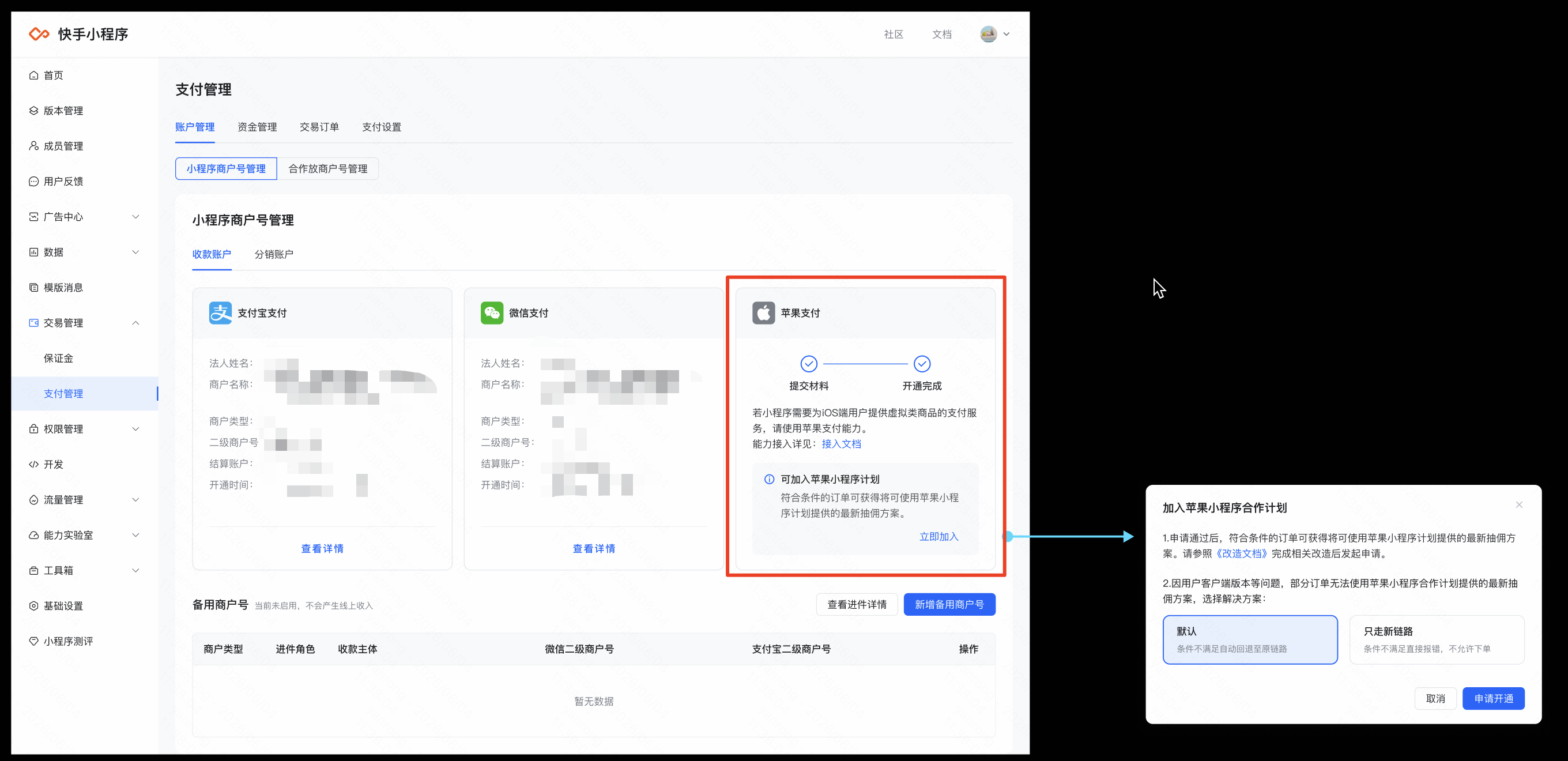Click the wallet icon beside 交易管理
The width and height of the screenshot is (1568, 761).
(33, 323)
